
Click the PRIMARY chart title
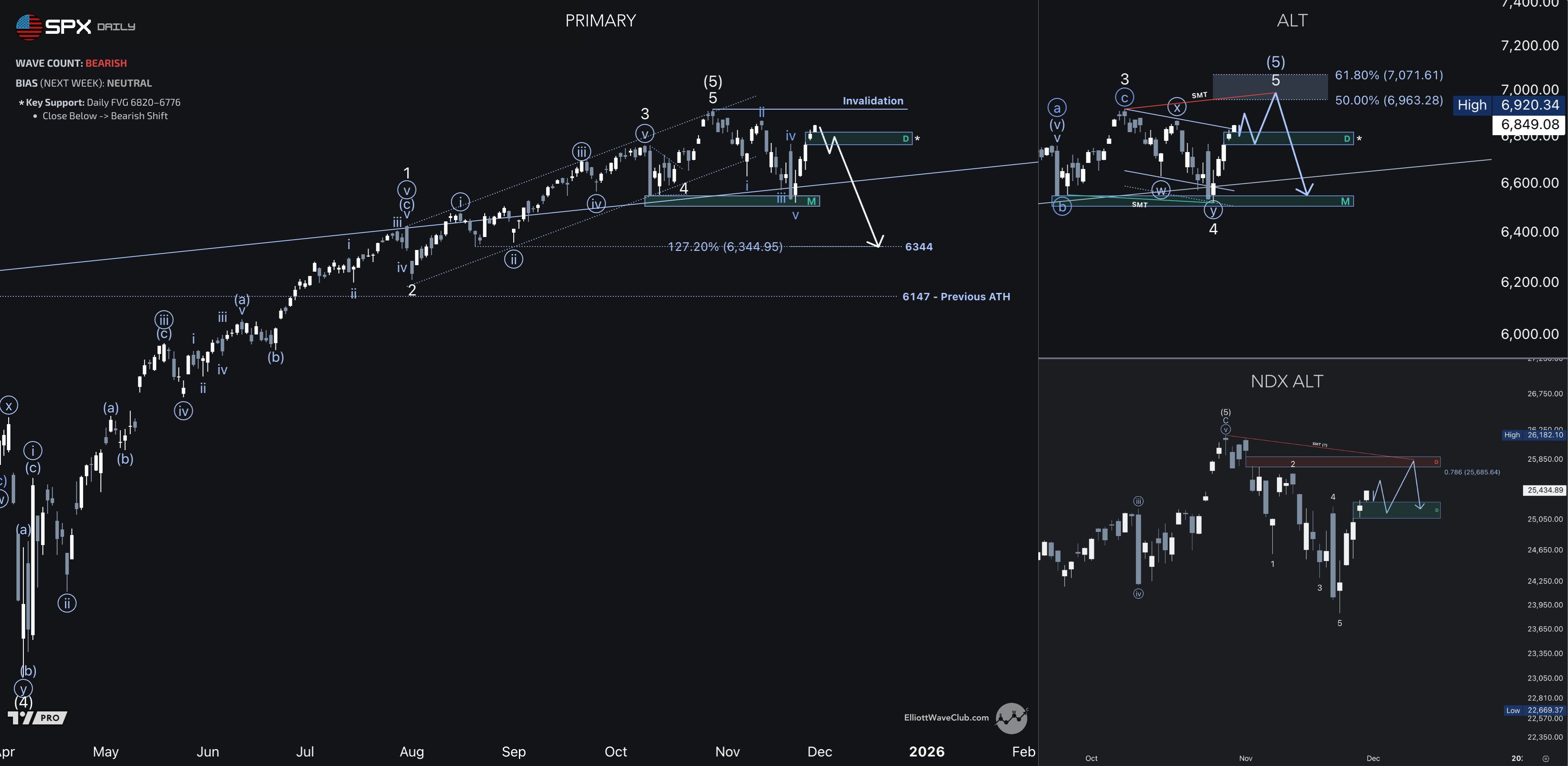[600, 21]
